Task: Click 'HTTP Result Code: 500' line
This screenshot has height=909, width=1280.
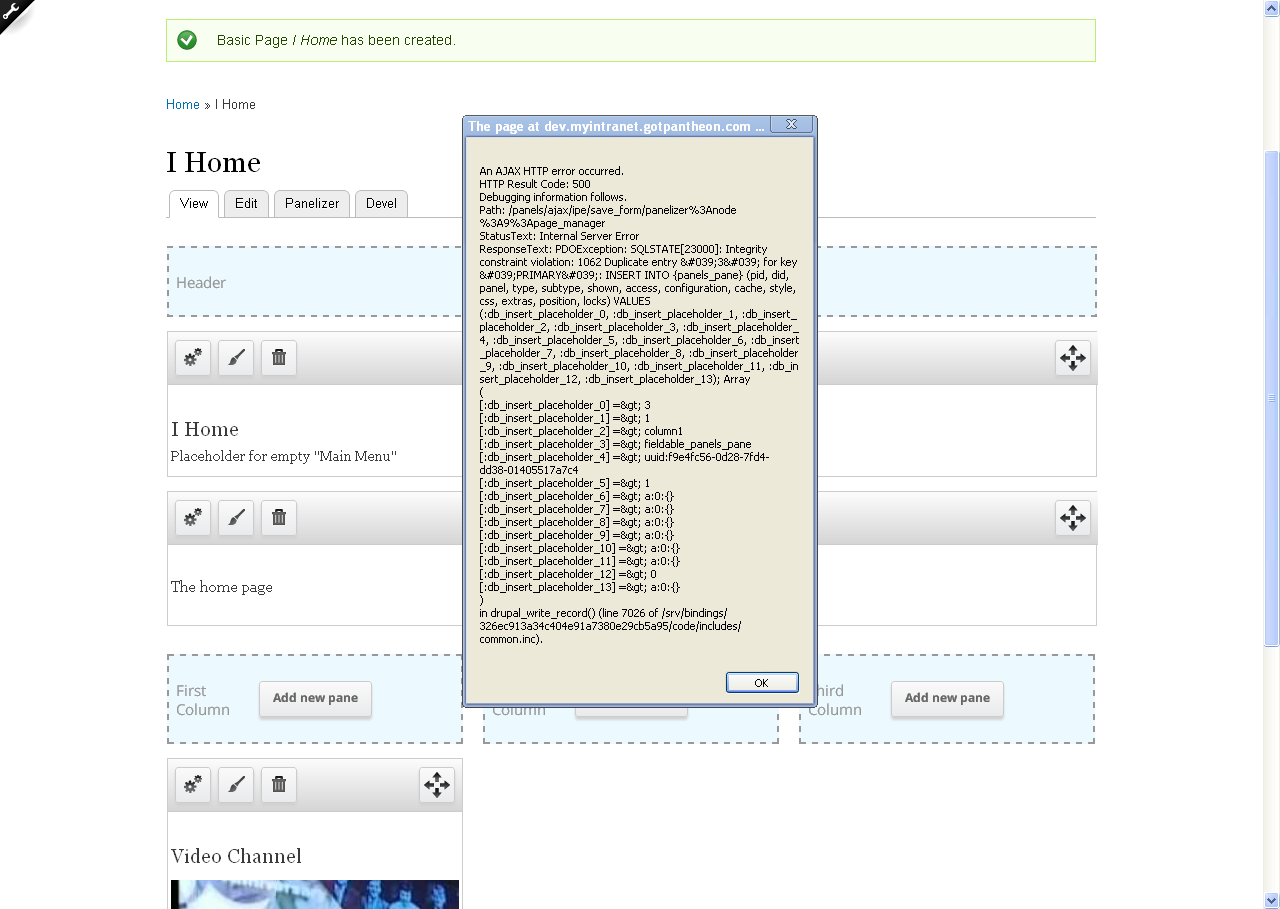Action: (535, 184)
